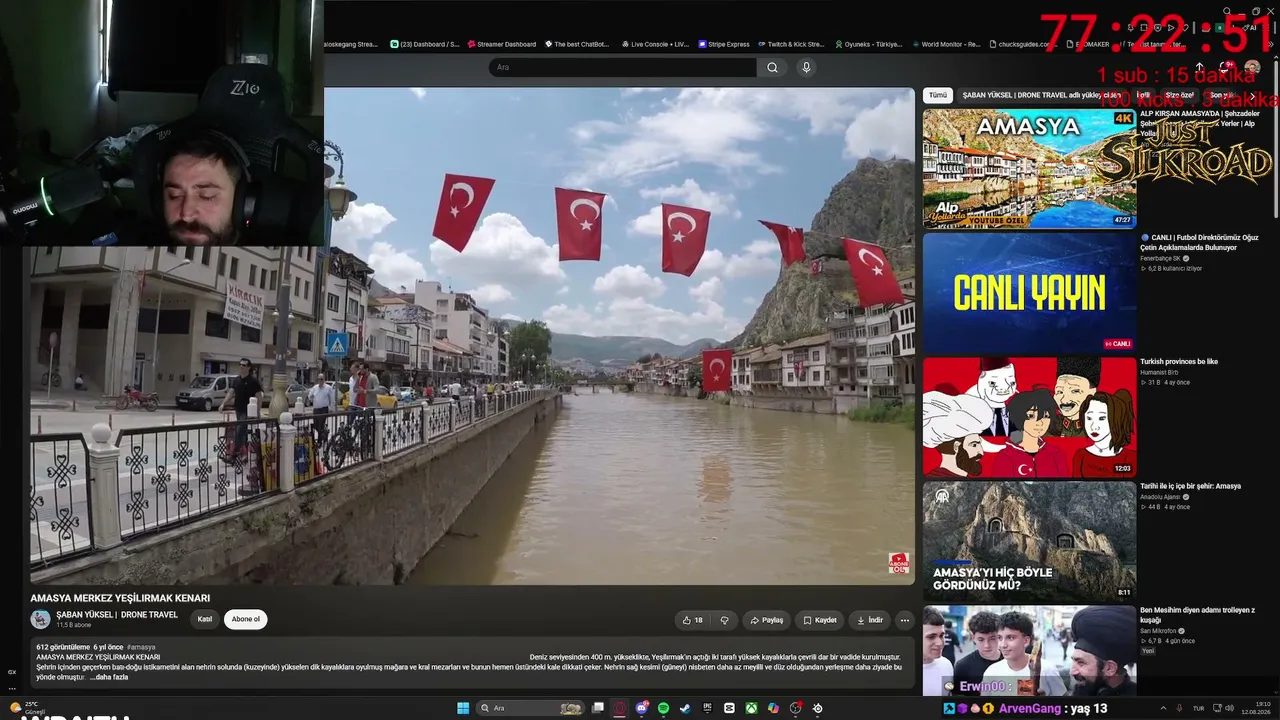Screen dimensions: 1280x720
Task: Open YouTube notifications bell
Action: point(1226,67)
